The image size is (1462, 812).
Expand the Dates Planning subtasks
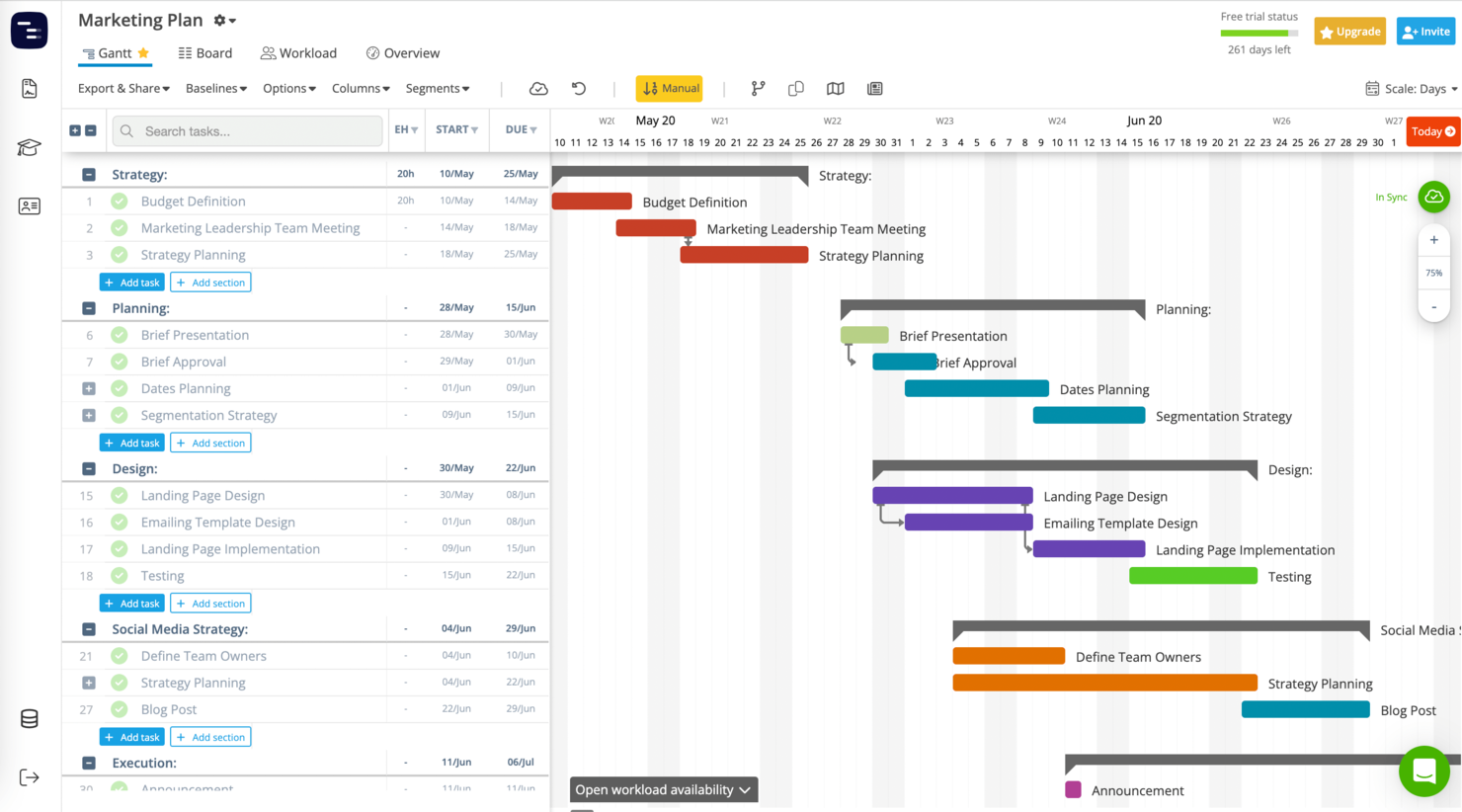(88, 387)
